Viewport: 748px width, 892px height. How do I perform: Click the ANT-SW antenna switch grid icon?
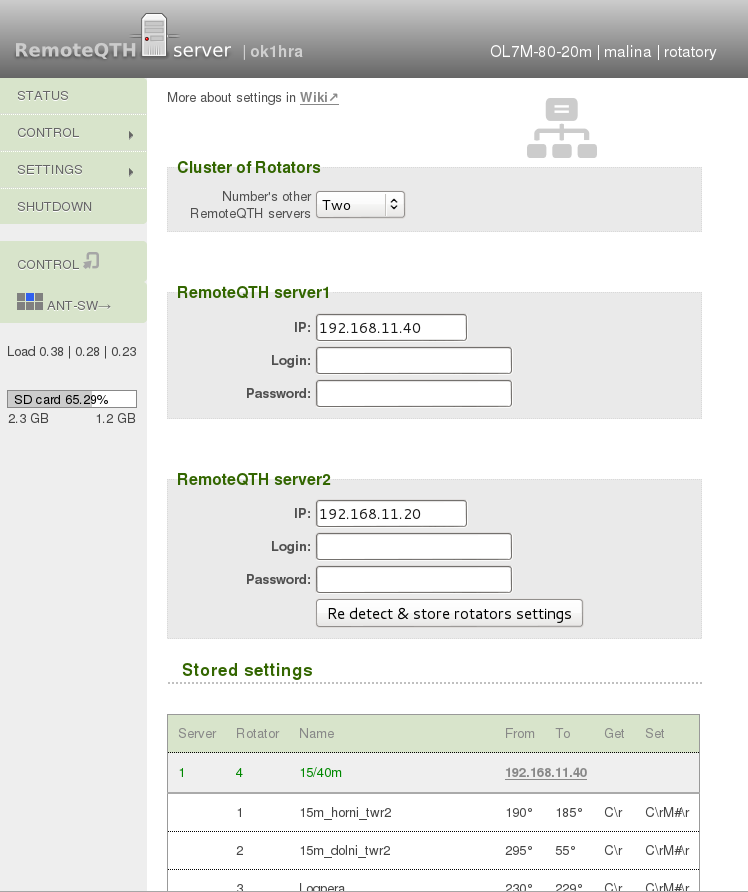(x=30, y=302)
